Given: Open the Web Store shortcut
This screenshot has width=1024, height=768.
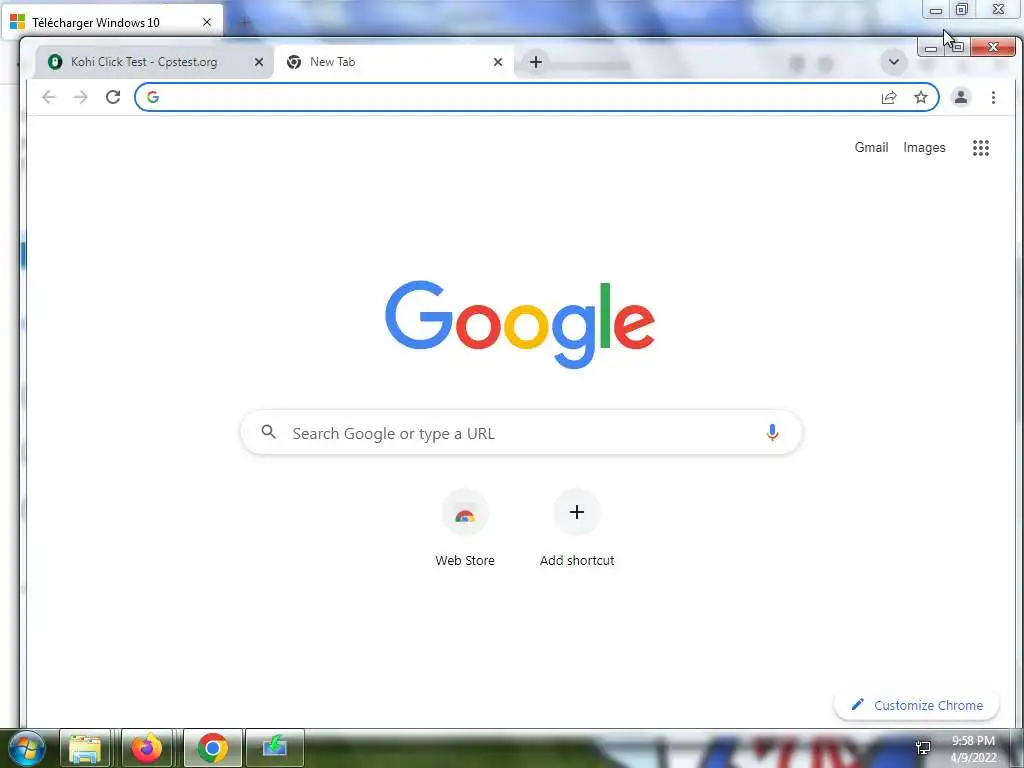Looking at the screenshot, I should (x=465, y=528).
